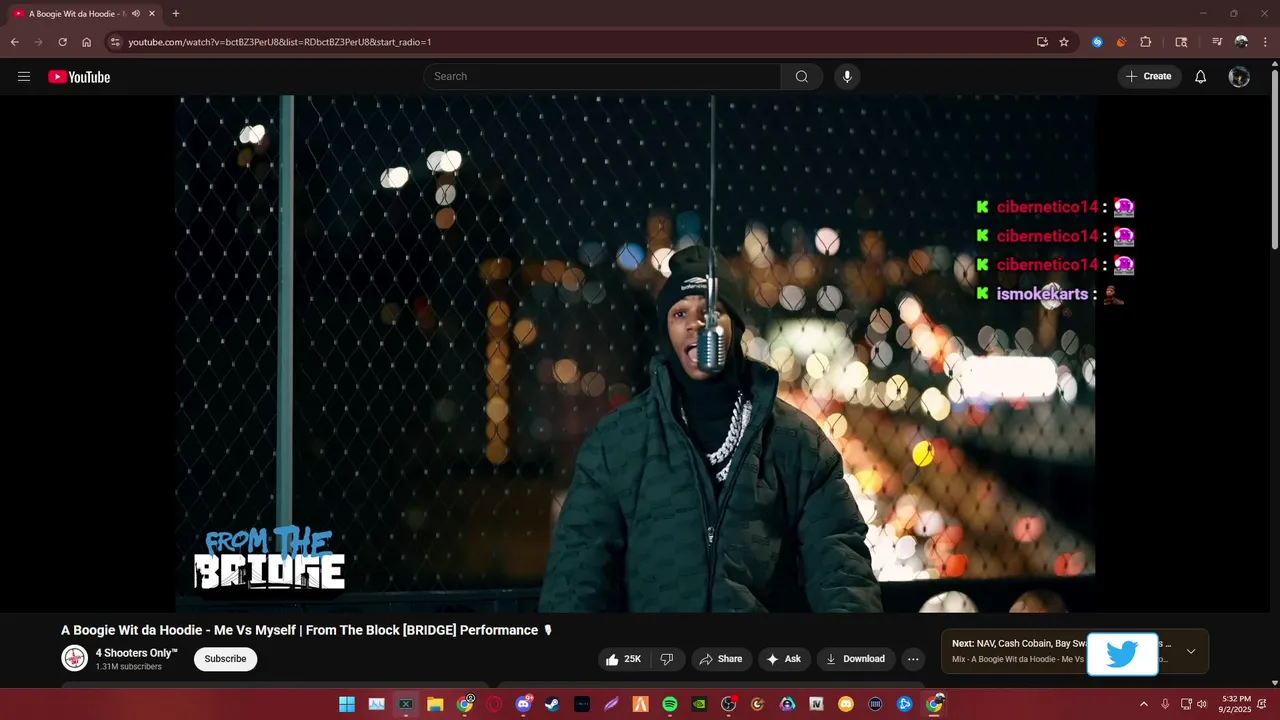
Task: Toggle the taskbar microphone indicator
Action: (1165, 704)
